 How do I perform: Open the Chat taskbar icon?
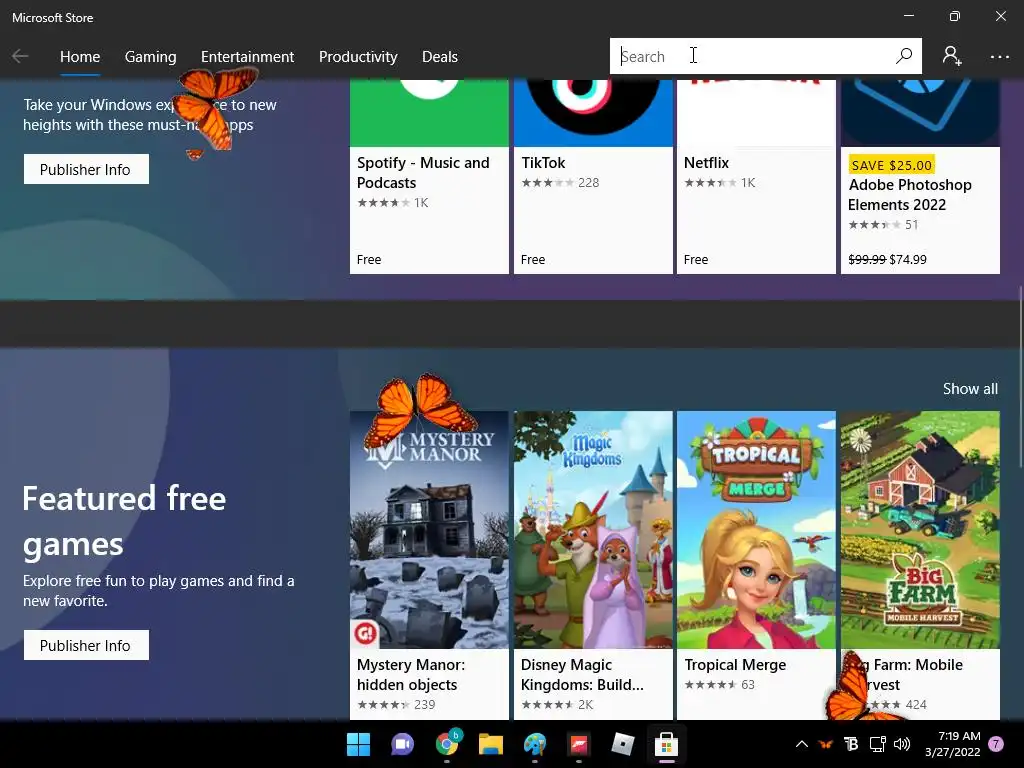click(x=402, y=744)
